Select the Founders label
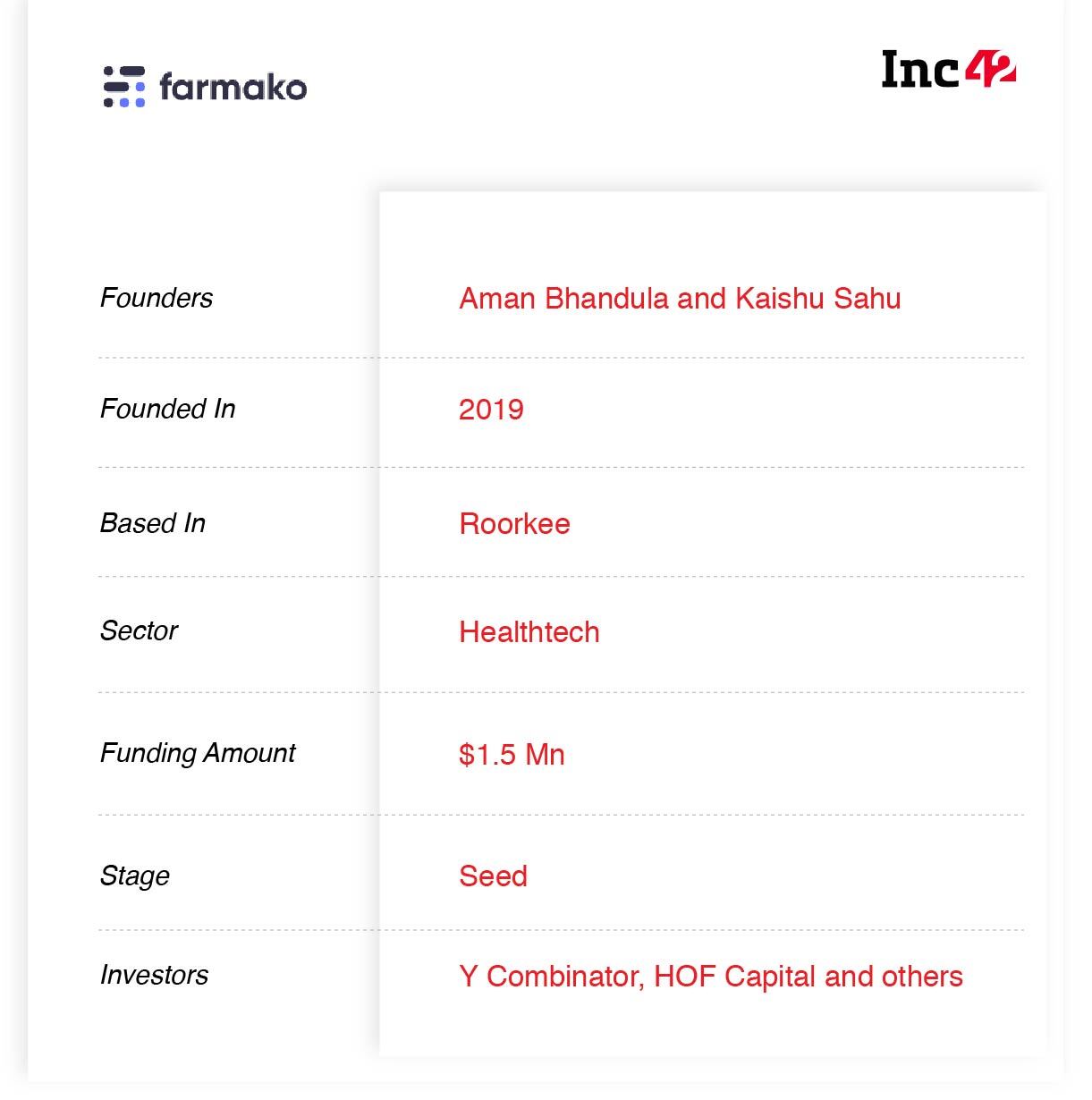The image size is (1092, 1100). click(157, 298)
